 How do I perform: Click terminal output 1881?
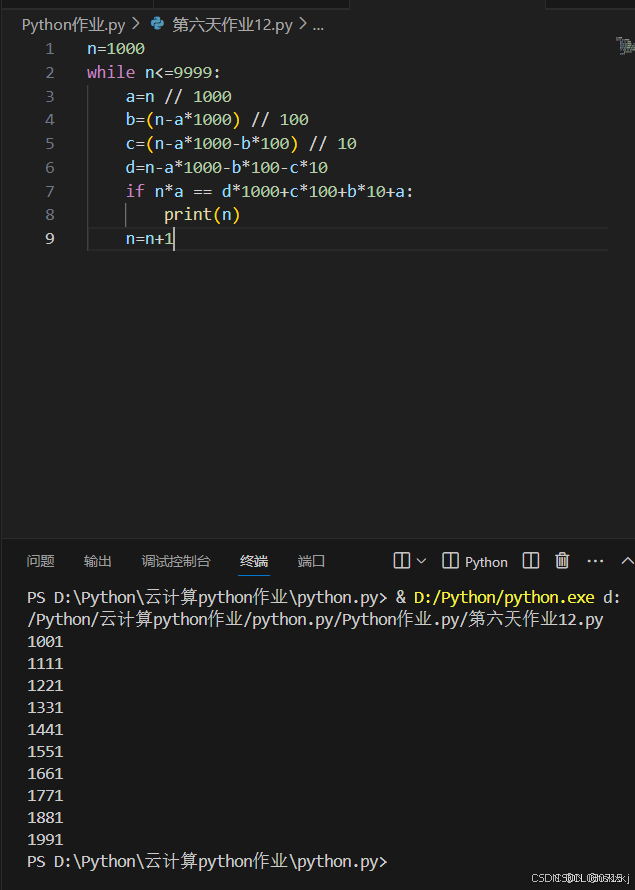point(45,817)
